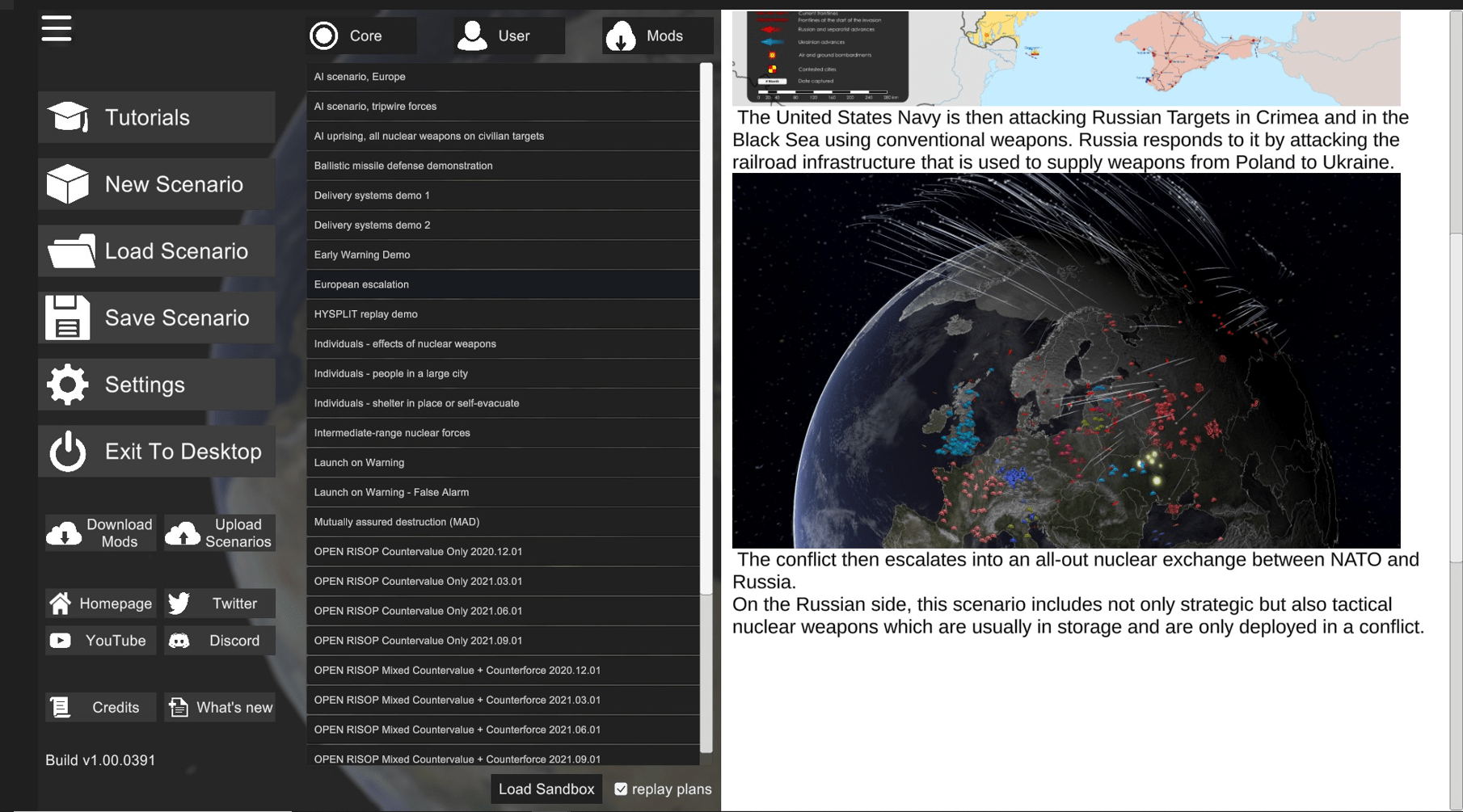This screenshot has width=1463, height=812.
Task: Click the nuclear exchange globe image
Action: (1066, 361)
